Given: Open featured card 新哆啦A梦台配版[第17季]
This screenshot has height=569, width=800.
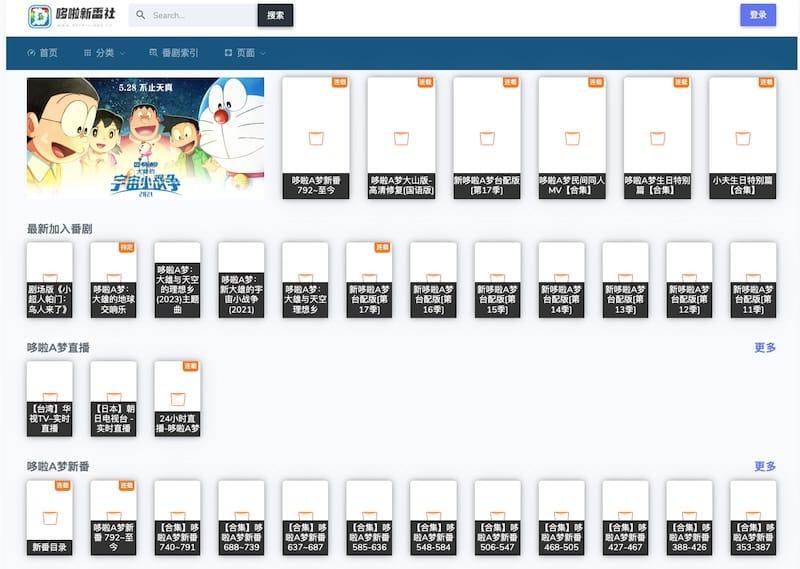Looking at the screenshot, I should [487, 138].
